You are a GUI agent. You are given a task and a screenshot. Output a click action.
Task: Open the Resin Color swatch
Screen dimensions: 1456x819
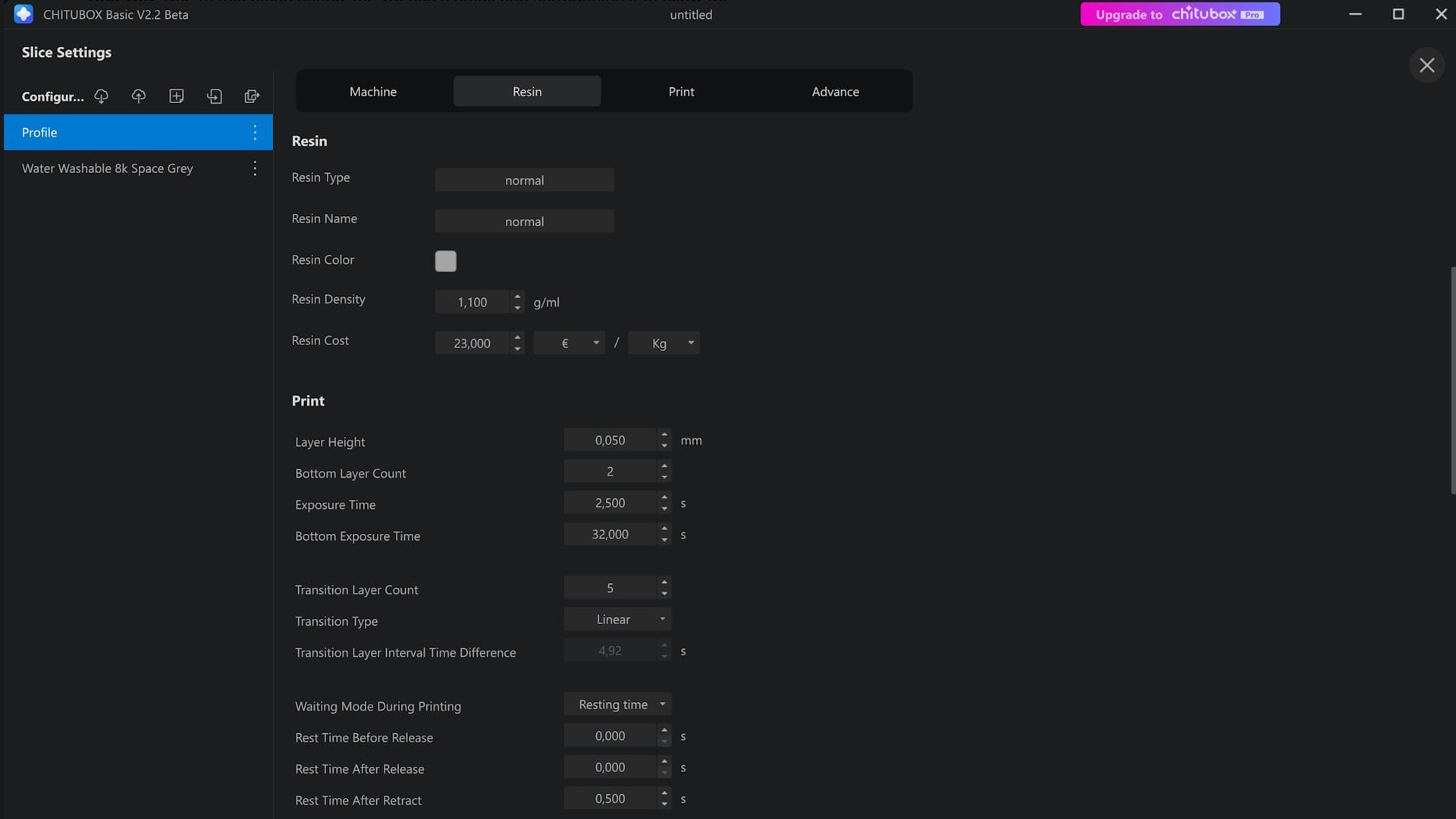(x=446, y=261)
